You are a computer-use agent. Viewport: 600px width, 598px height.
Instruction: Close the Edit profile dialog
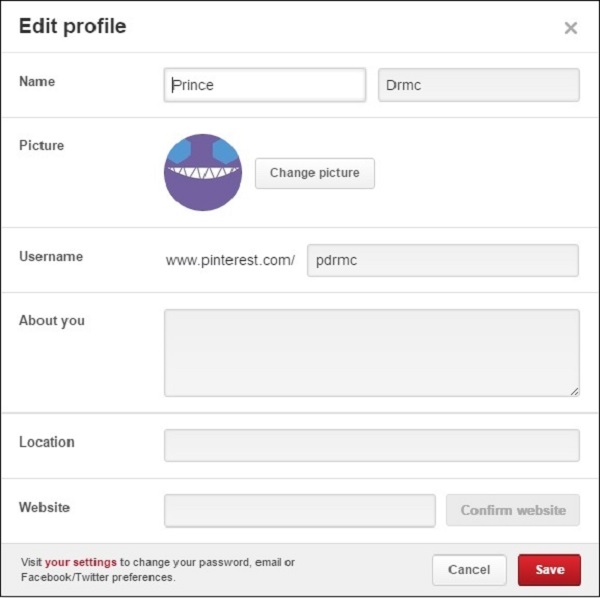[571, 28]
